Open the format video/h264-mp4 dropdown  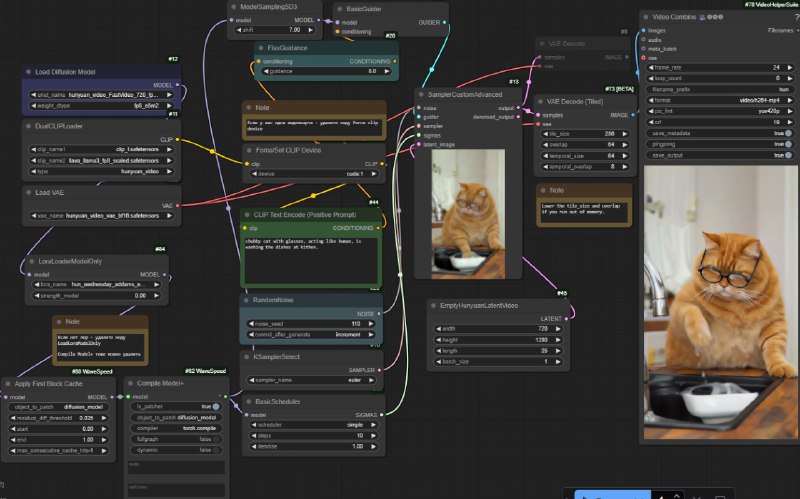point(720,101)
